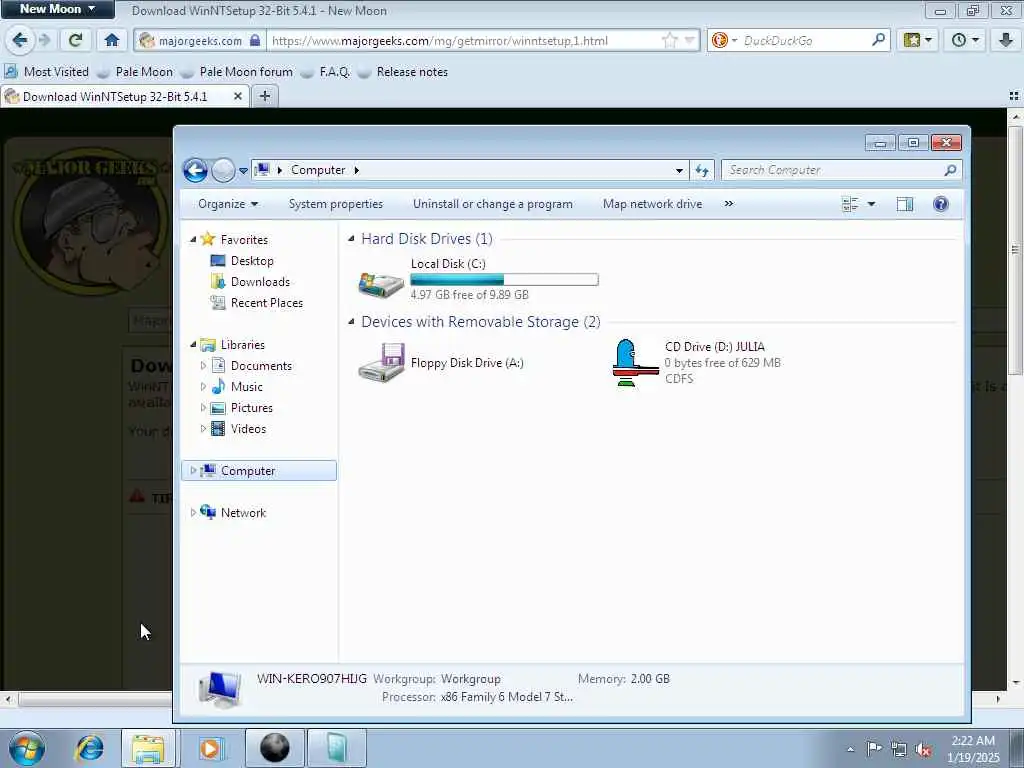Select Local Disk (C:) drive icon

[381, 283]
